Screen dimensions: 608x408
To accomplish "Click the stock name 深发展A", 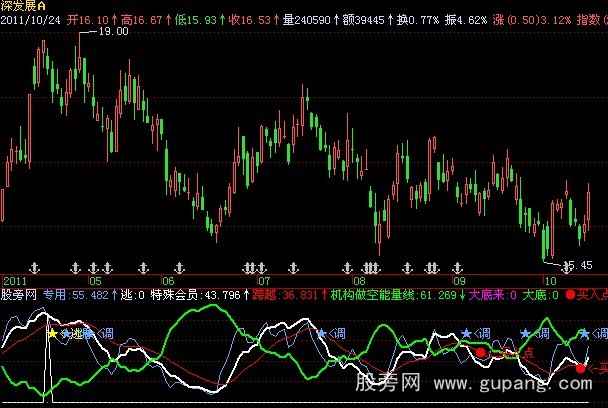I will point(23,6).
